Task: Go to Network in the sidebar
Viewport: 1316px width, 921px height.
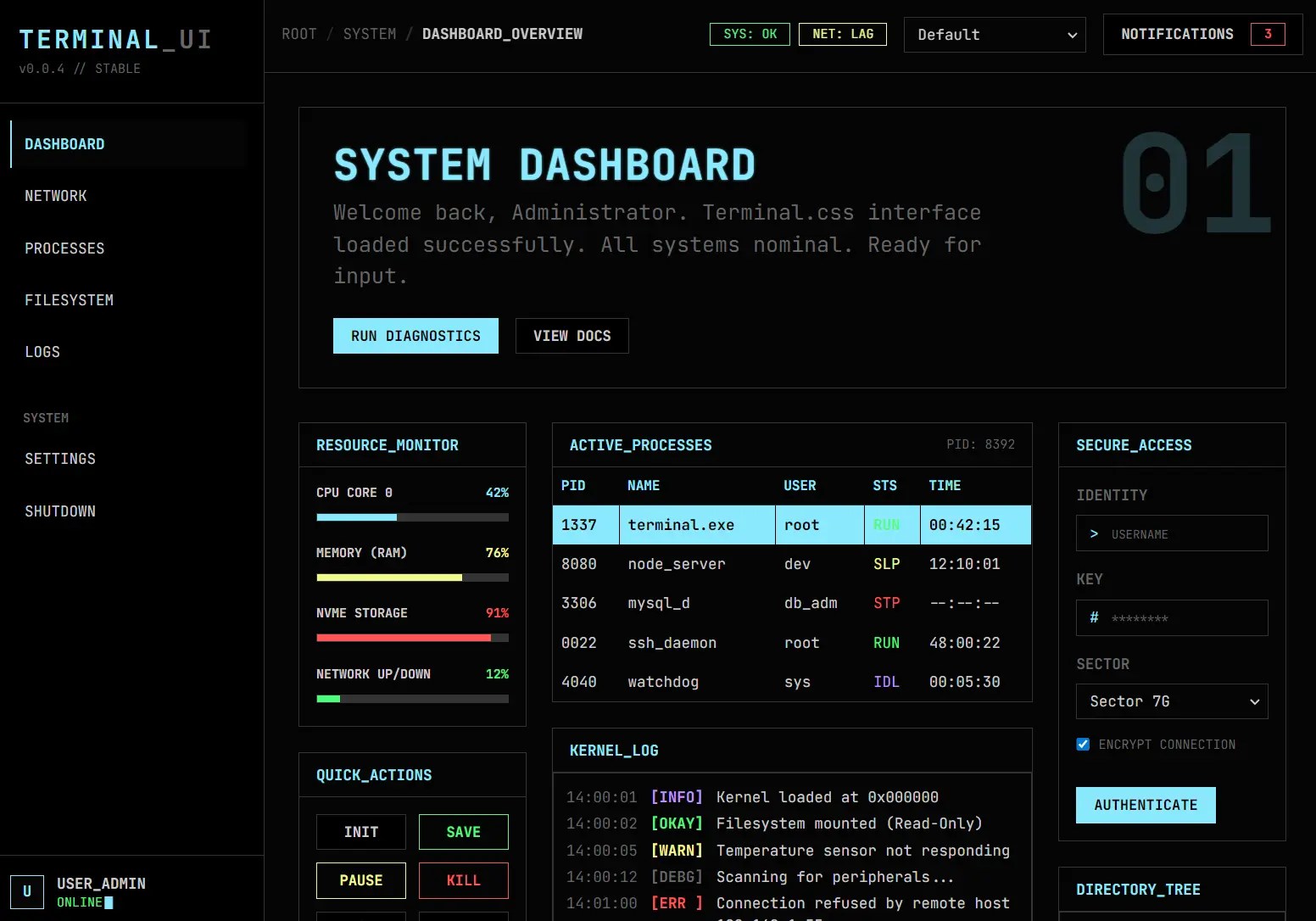Action: [x=128, y=196]
